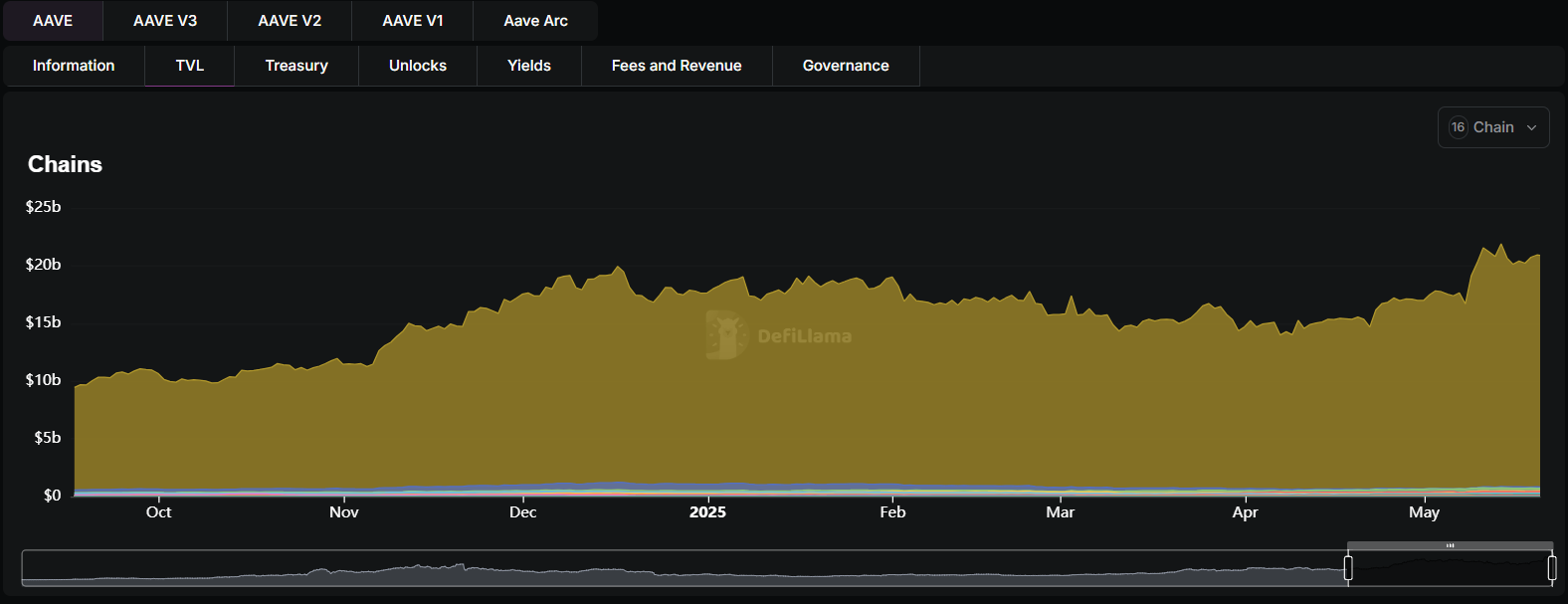Image resolution: width=1568 pixels, height=604 pixels.
Task: Click the Oct x-axis label
Action: tap(158, 512)
